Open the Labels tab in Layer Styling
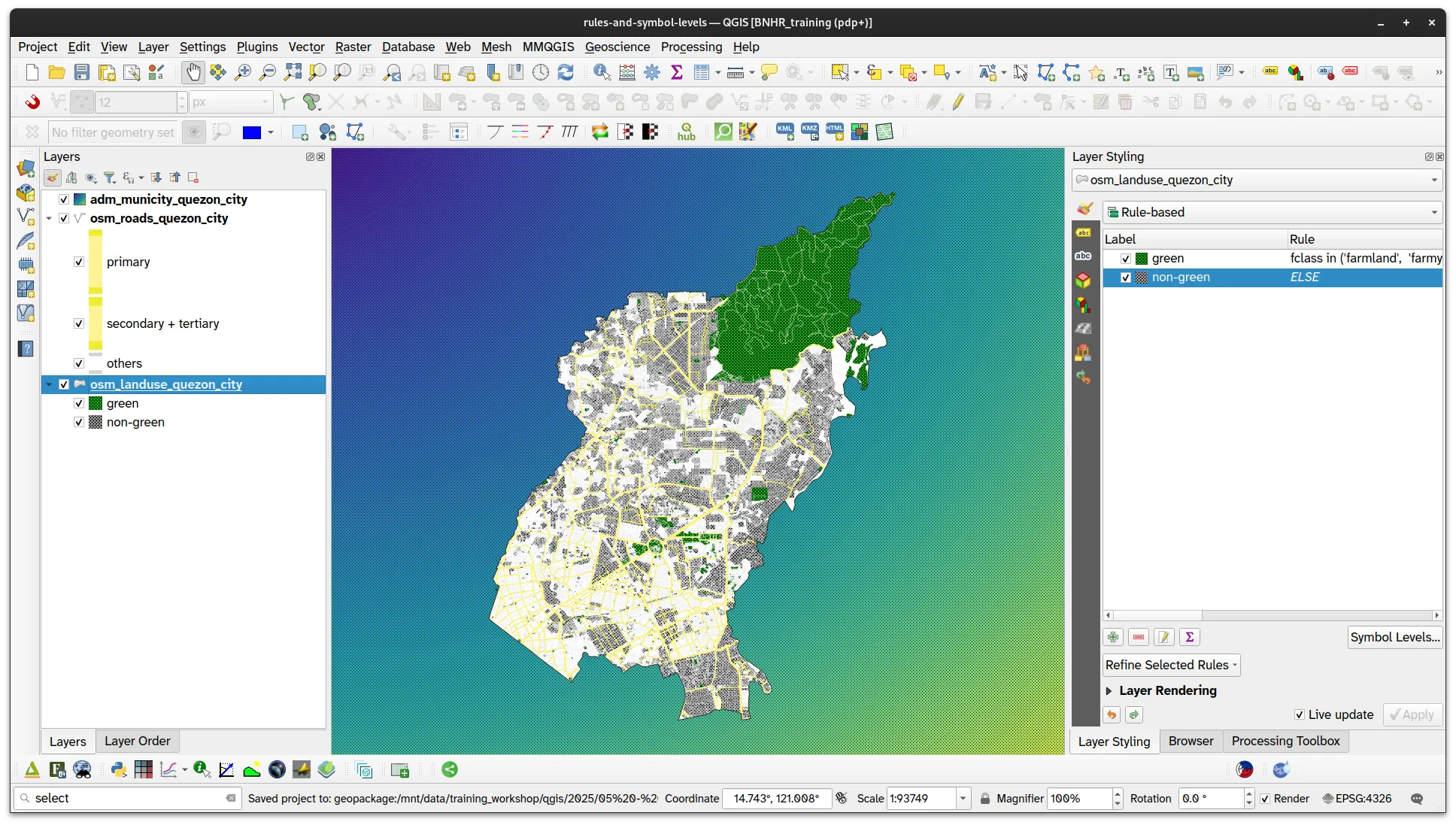The image size is (1456, 825). click(1083, 232)
